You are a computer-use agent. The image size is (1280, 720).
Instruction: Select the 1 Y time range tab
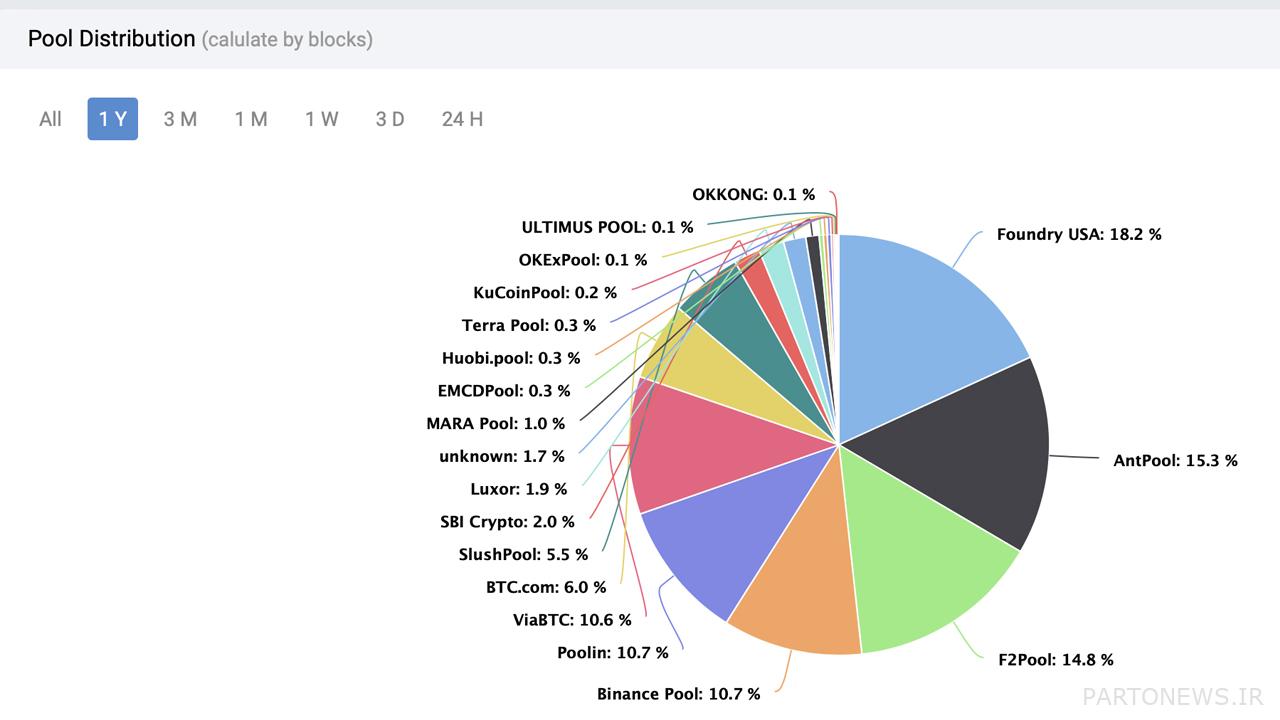point(113,119)
